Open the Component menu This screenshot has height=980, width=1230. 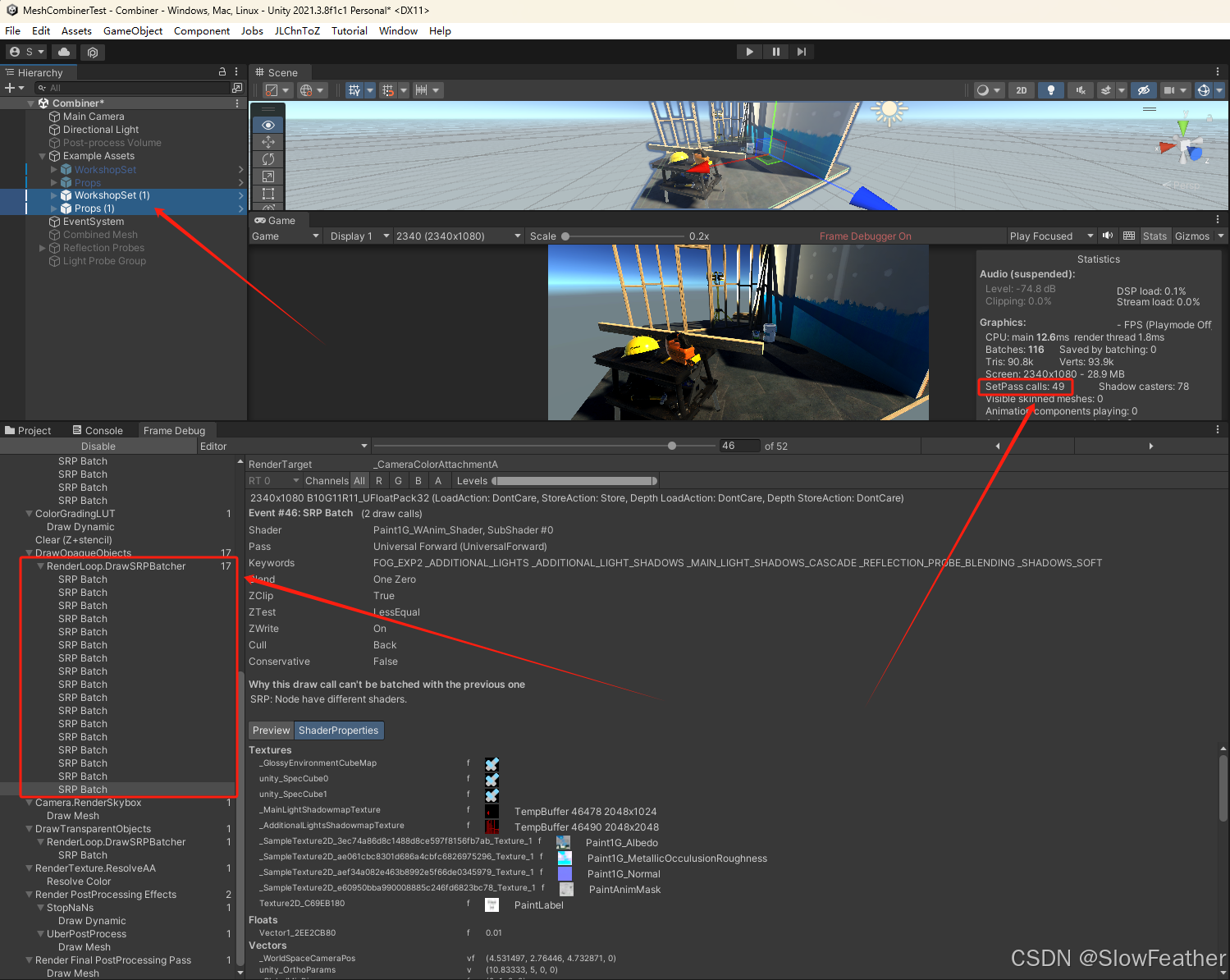202,31
